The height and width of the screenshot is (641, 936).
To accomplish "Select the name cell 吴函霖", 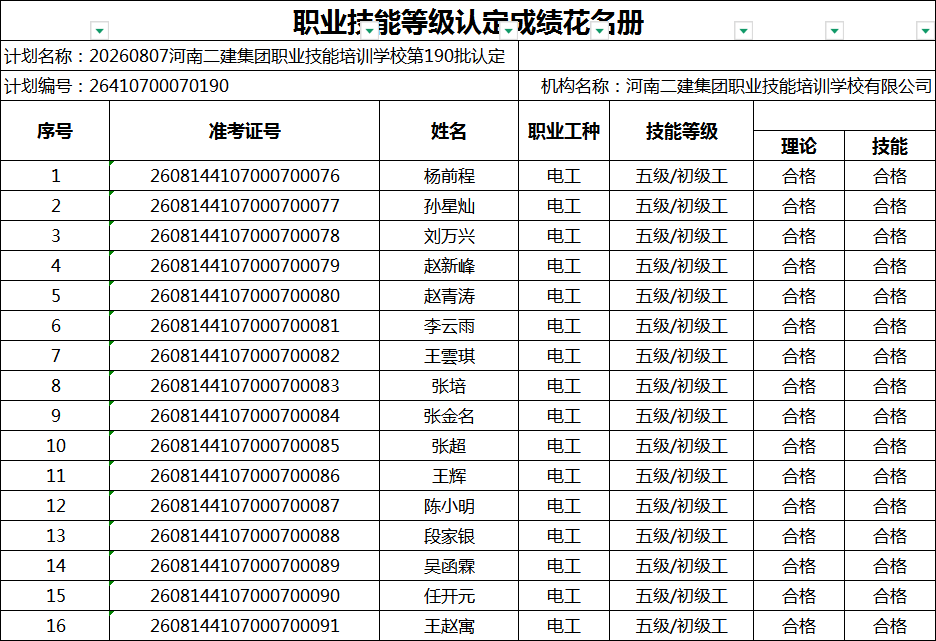I will pyautogui.click(x=449, y=566).
